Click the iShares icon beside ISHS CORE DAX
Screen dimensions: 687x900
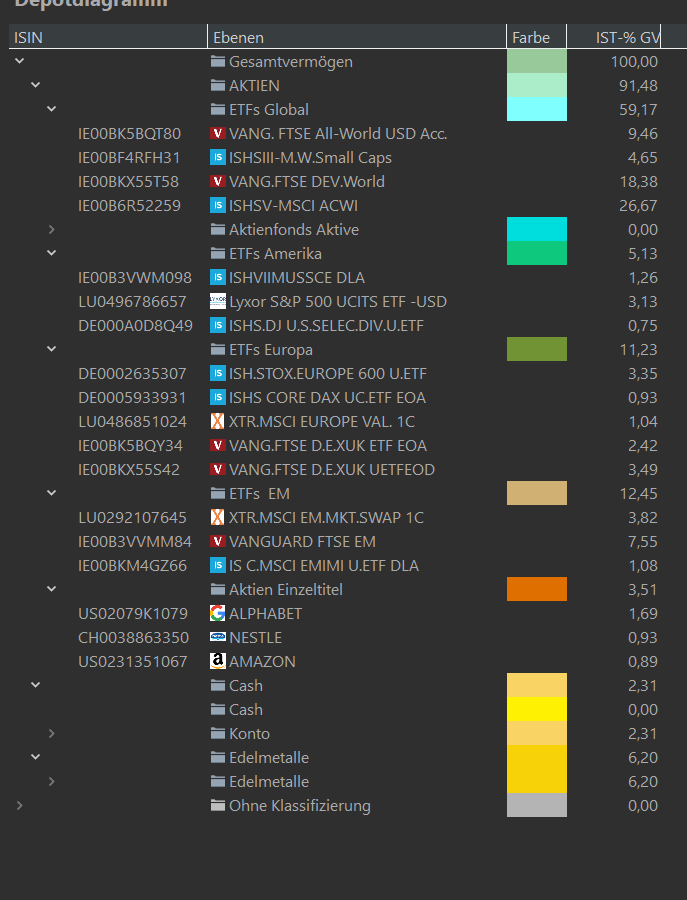coord(218,397)
